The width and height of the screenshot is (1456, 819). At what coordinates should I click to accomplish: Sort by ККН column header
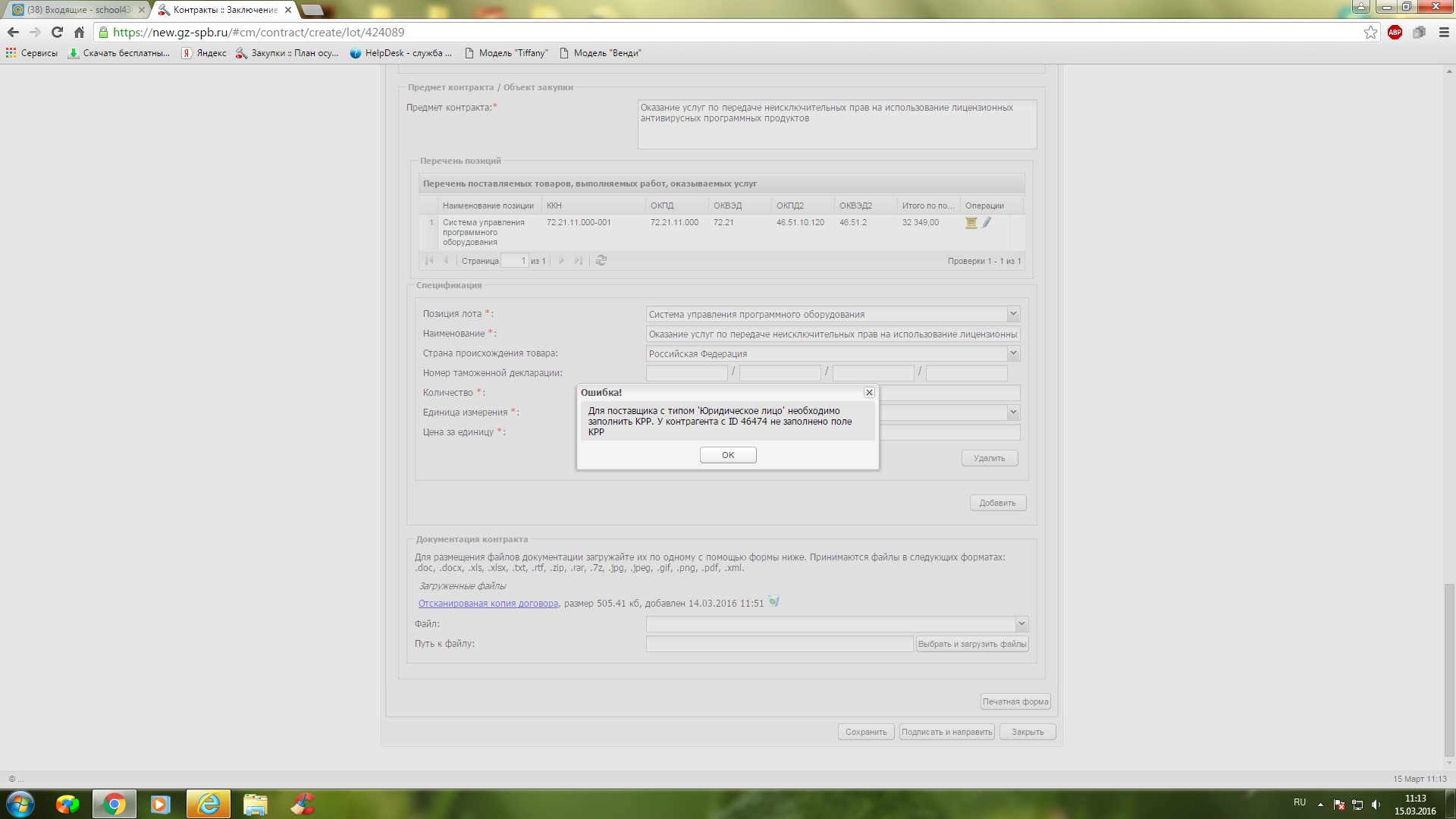594,206
